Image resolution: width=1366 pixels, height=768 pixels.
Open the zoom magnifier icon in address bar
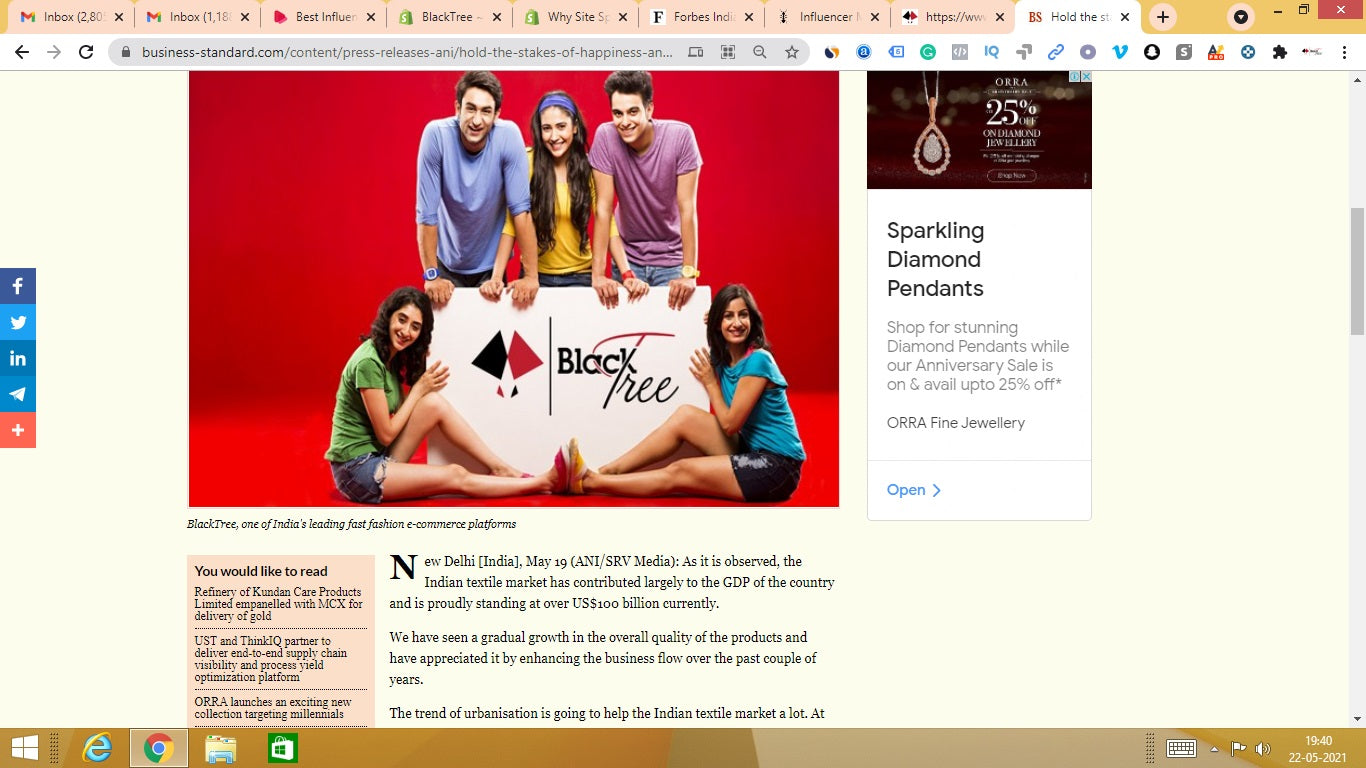pyautogui.click(x=760, y=52)
